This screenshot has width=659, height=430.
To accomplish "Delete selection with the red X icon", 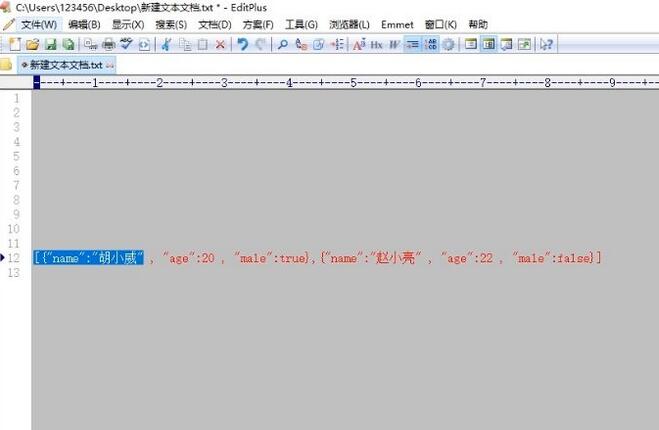I will [220, 44].
